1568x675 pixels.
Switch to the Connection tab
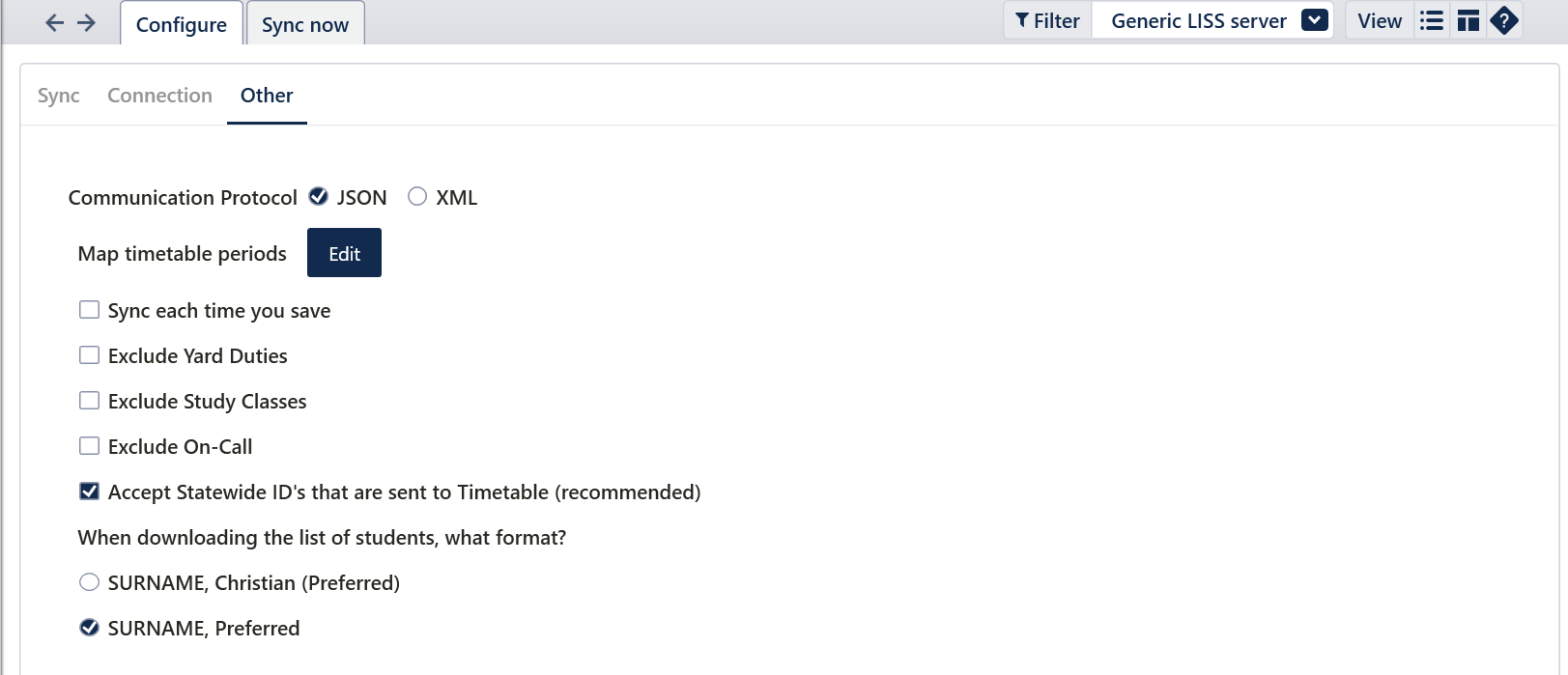pos(159,96)
